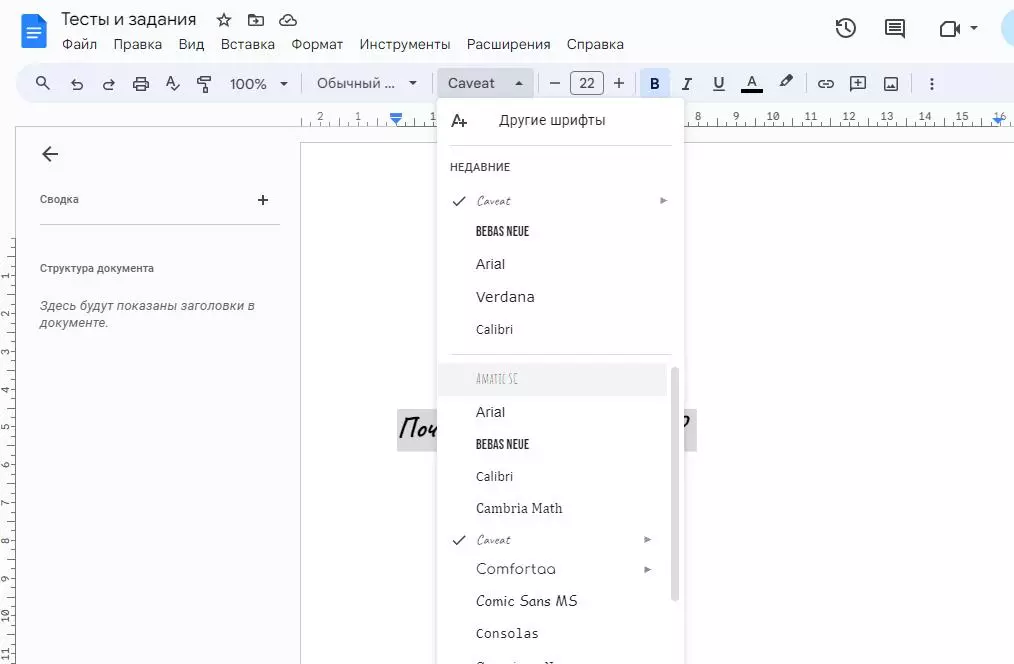Select the paint format roller tool
The image size is (1014, 664).
pos(204,84)
